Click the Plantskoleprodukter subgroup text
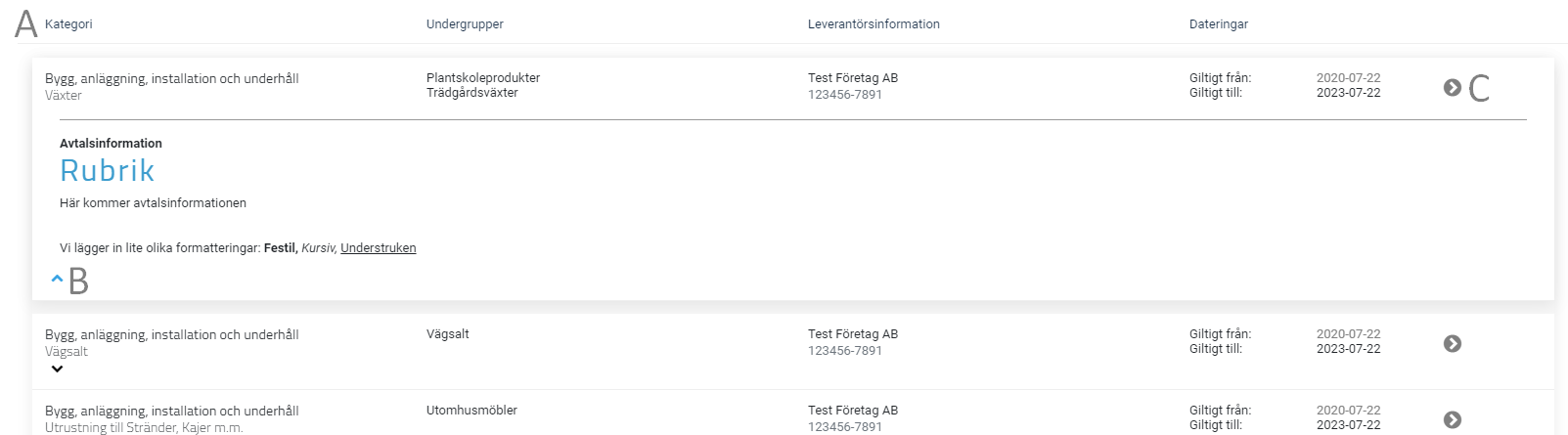The height and width of the screenshot is (435, 1568). pyautogui.click(x=483, y=78)
